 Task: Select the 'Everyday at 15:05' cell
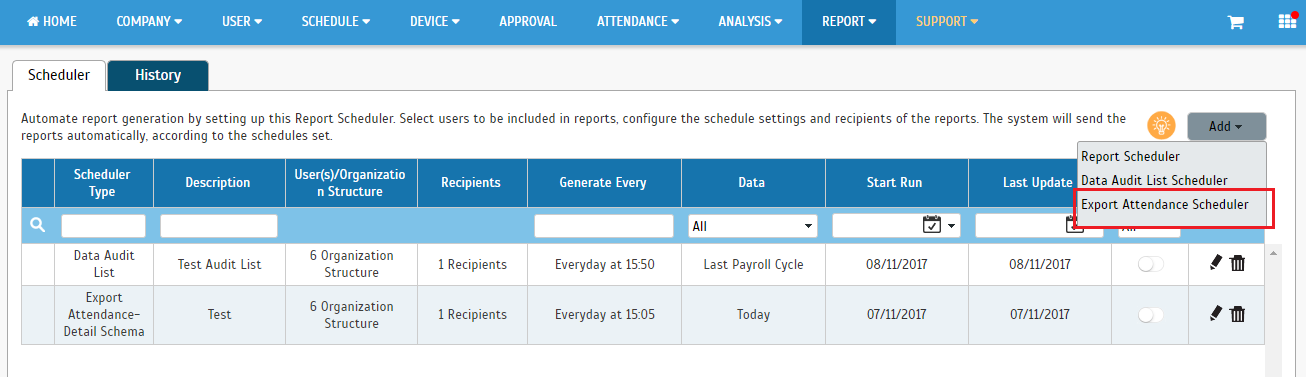pyautogui.click(x=604, y=315)
